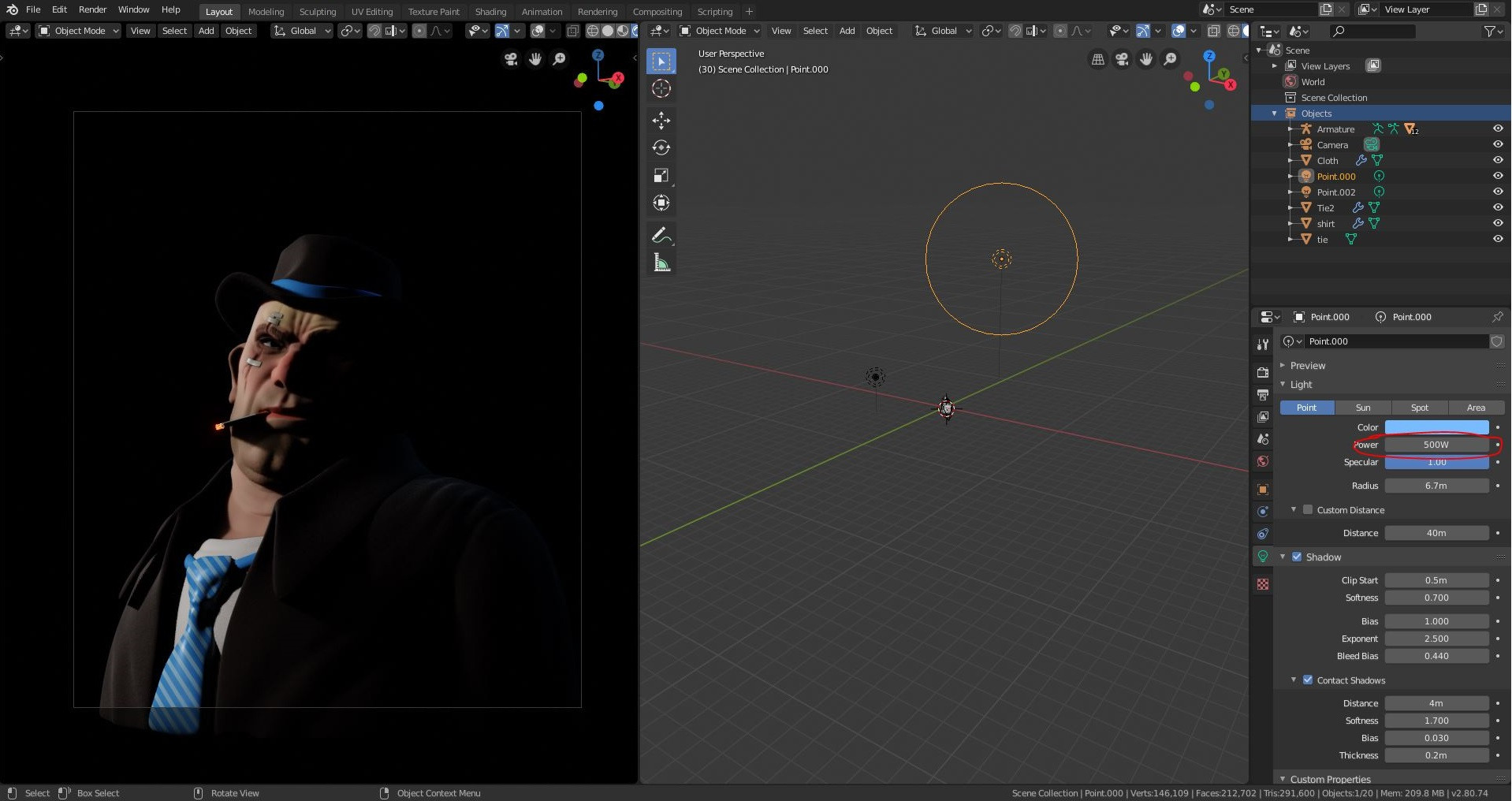Select the 3D Cursor tool
The width and height of the screenshot is (1512, 801).
[x=661, y=88]
